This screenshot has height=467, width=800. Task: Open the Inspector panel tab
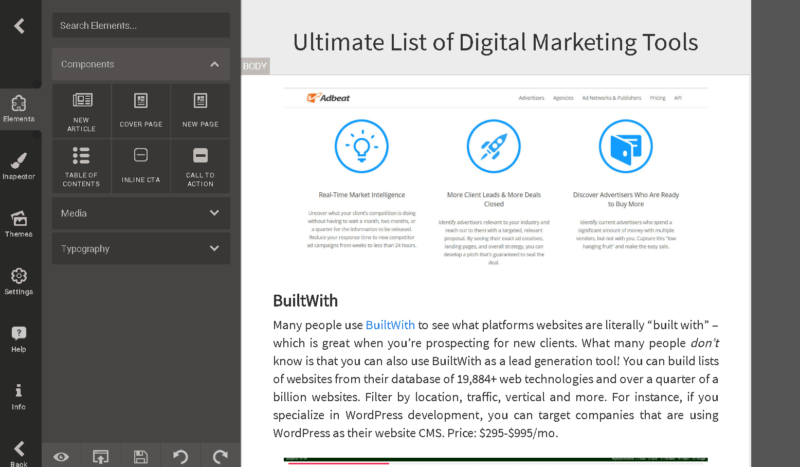tap(19, 166)
